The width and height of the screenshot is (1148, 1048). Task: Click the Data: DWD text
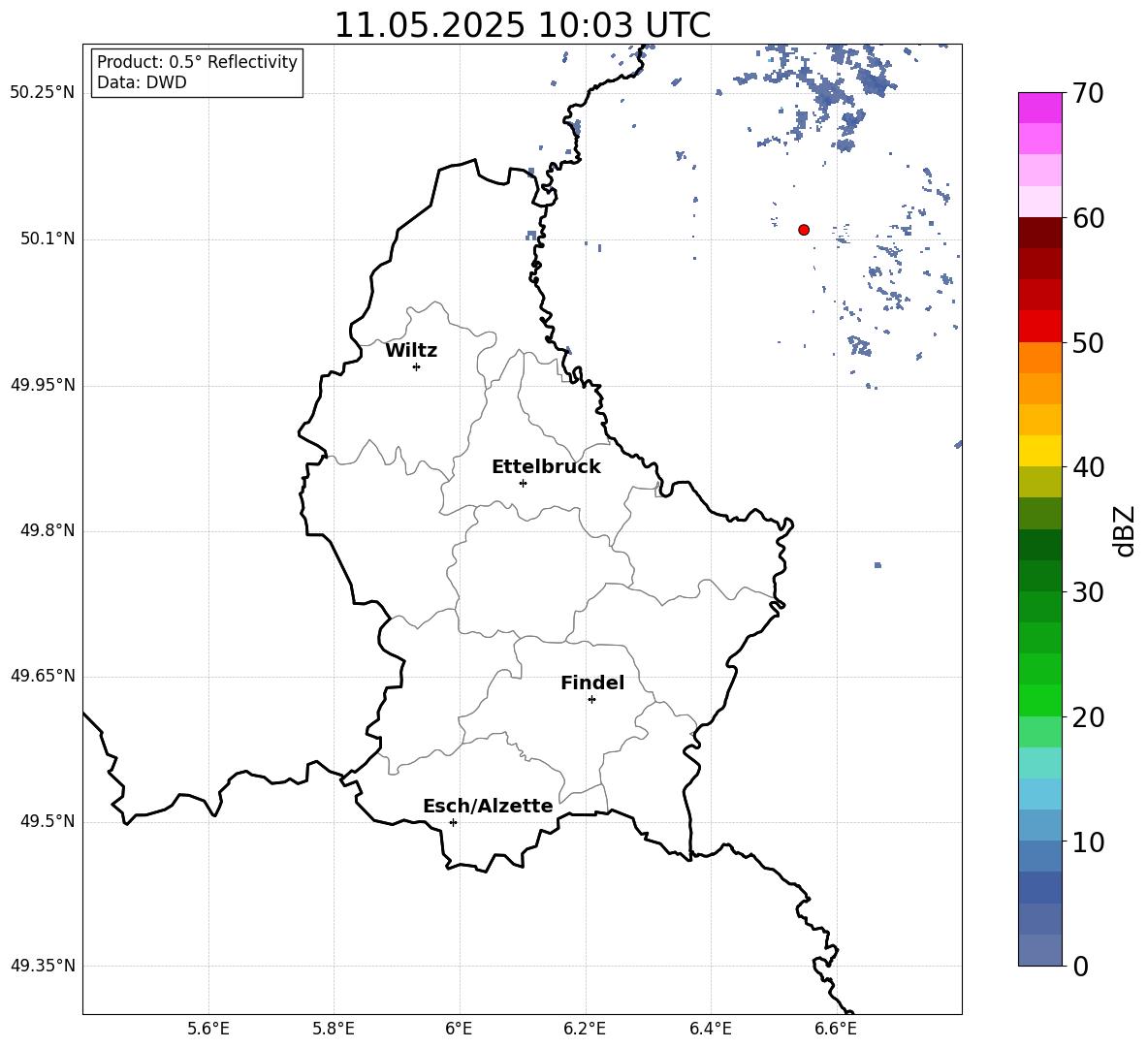pyautogui.click(x=142, y=82)
